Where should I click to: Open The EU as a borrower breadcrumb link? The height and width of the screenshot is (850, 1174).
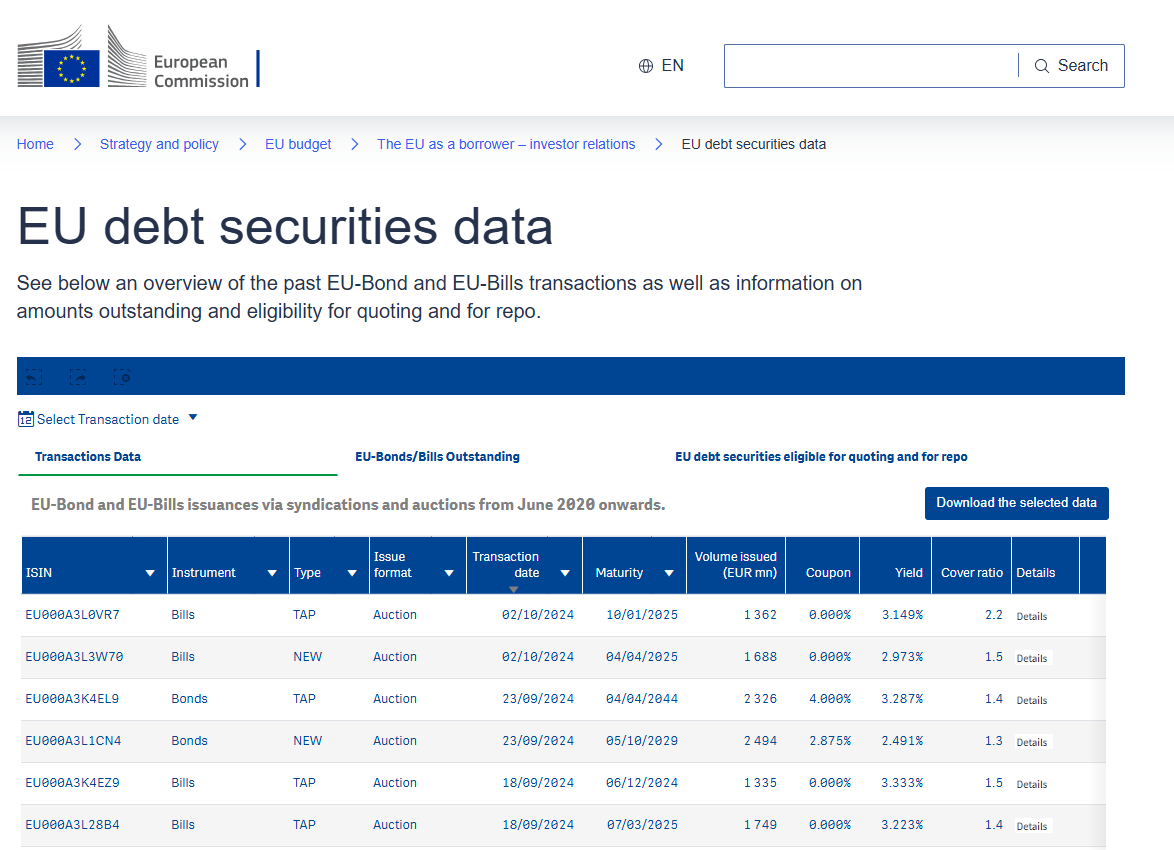click(x=506, y=144)
